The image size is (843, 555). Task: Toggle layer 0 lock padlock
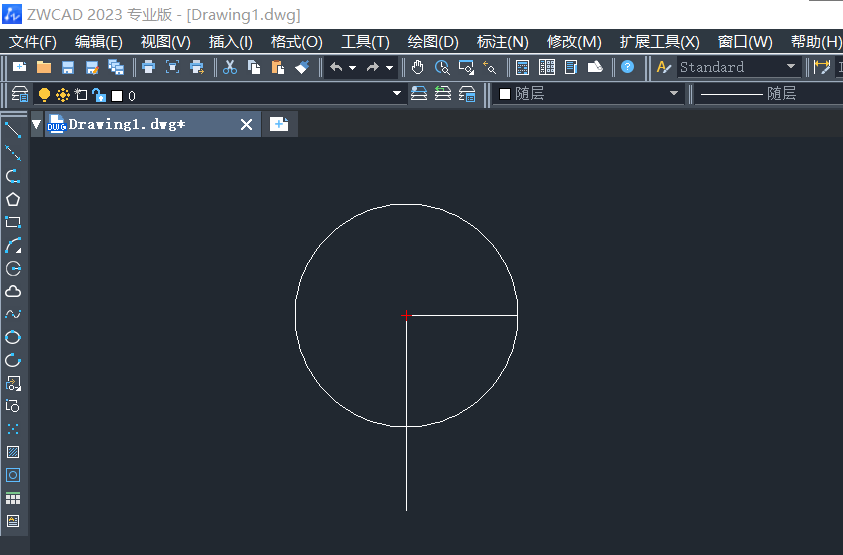coord(99,95)
